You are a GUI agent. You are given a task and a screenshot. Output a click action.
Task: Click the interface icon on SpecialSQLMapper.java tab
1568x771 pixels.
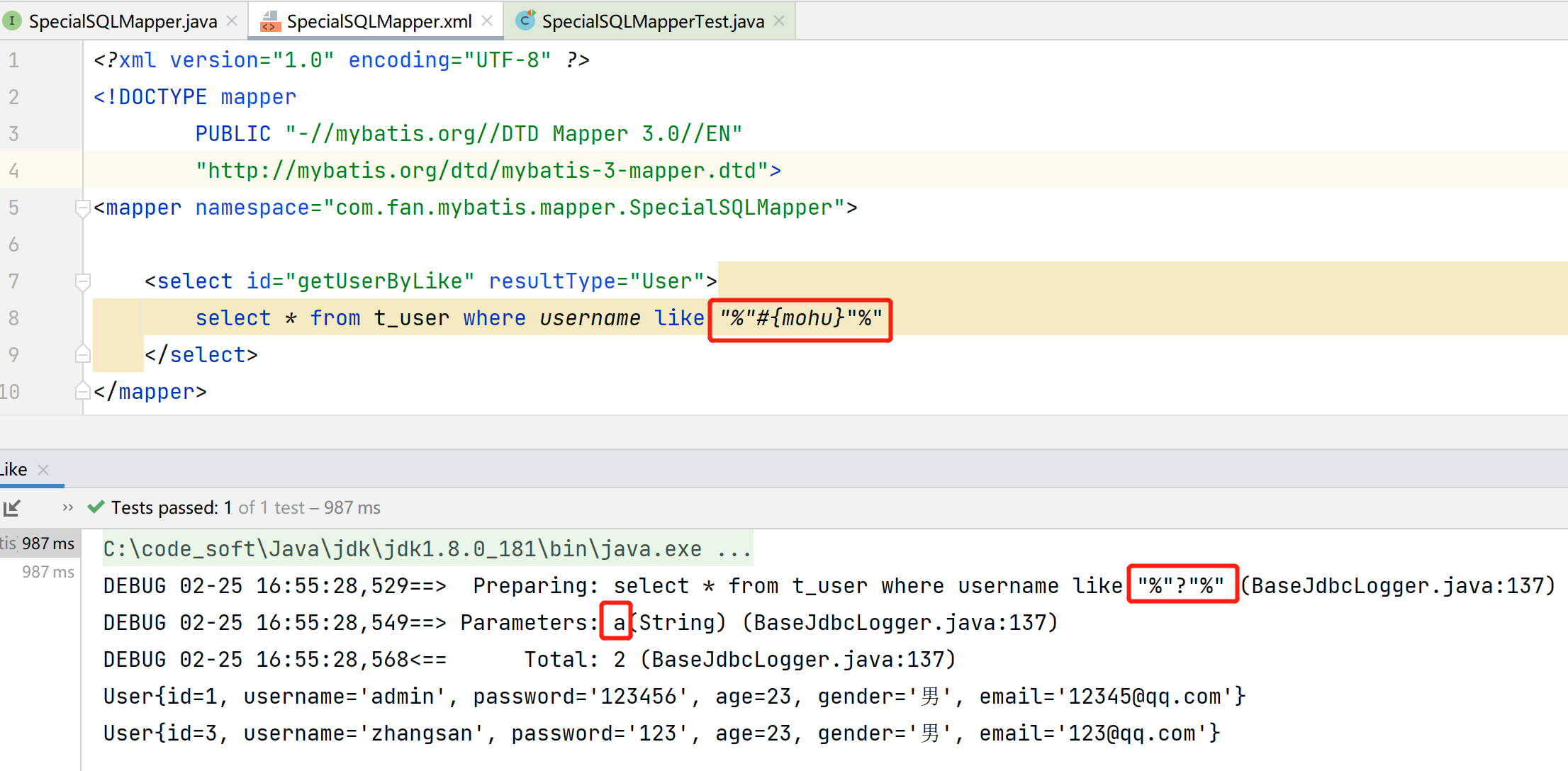12,21
